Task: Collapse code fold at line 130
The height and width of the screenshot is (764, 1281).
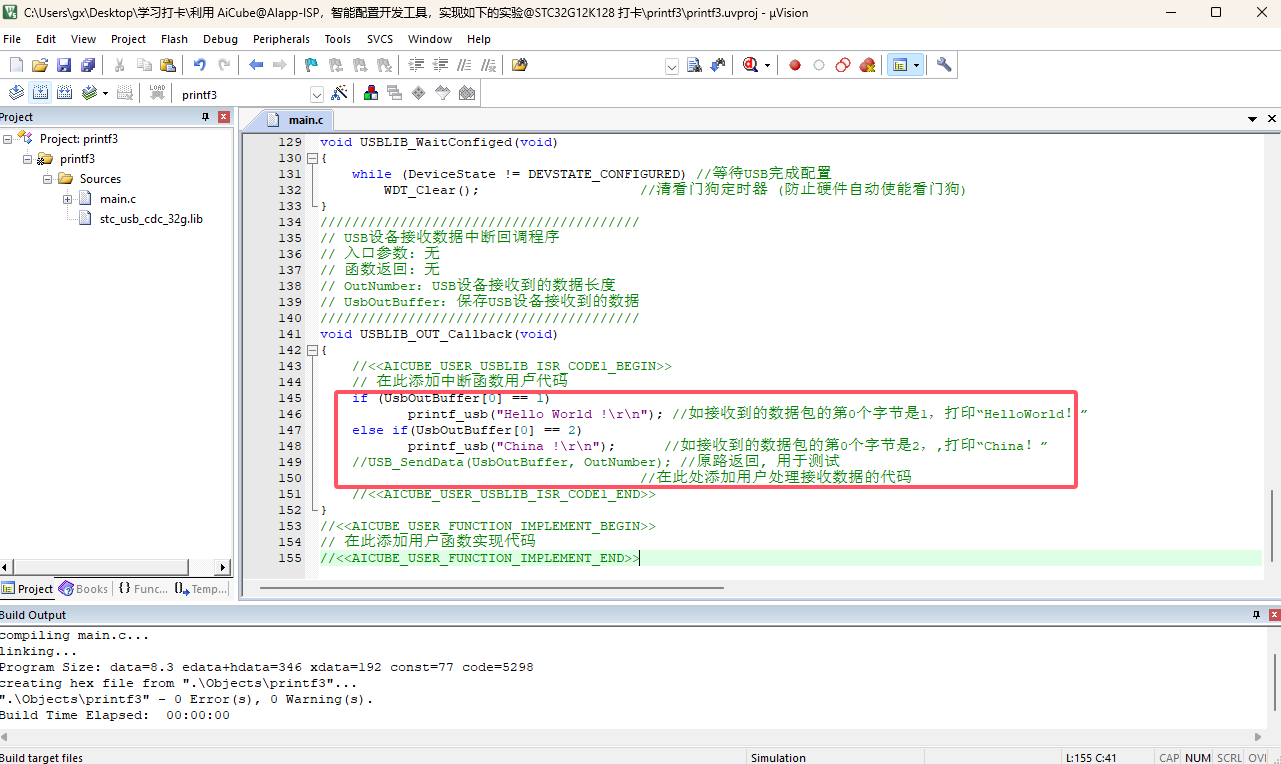Action: click(311, 158)
